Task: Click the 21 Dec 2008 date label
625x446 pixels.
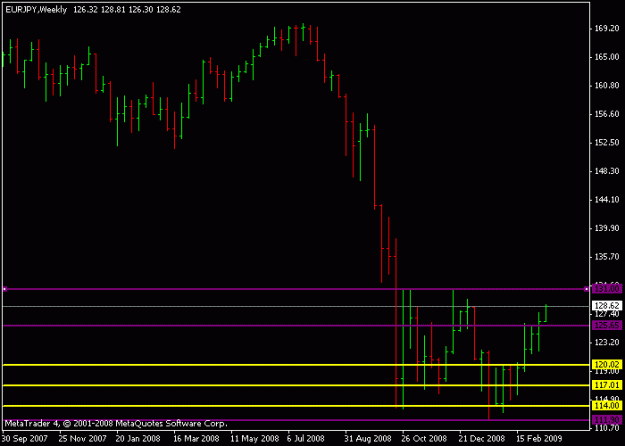Action: (x=483, y=439)
